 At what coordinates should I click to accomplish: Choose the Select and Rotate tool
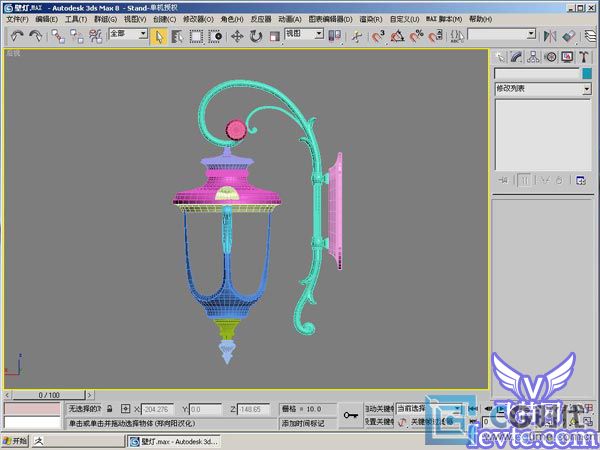point(256,36)
